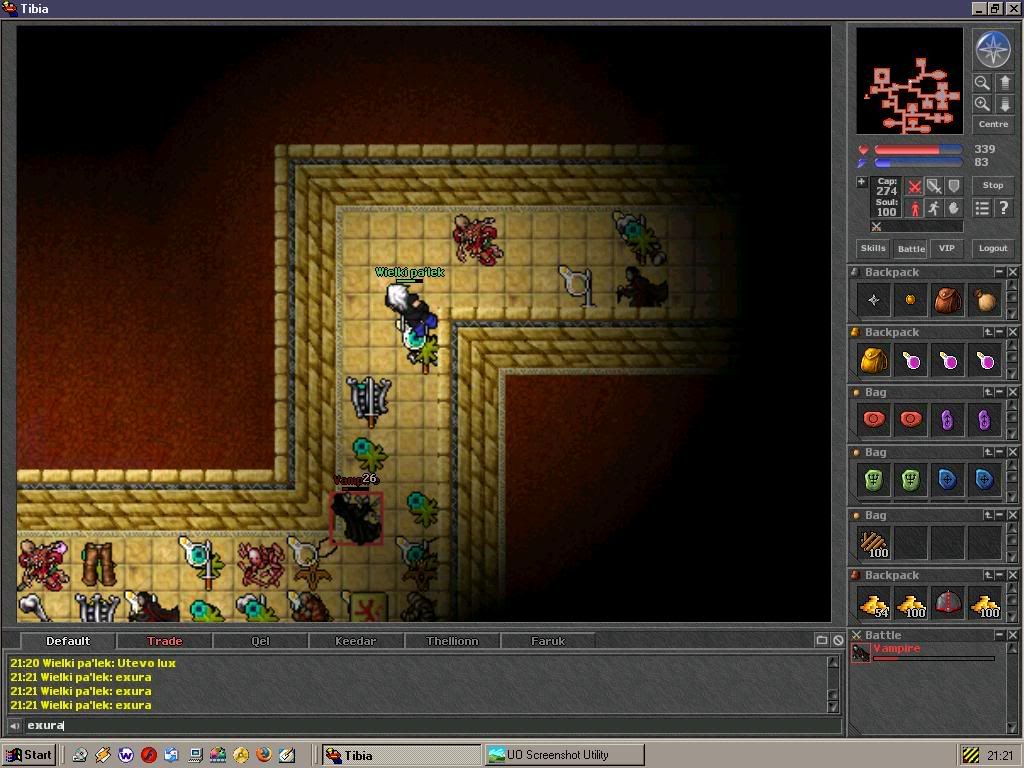
Task: Open the tan bag item in first Backpack
Action: 985,300
